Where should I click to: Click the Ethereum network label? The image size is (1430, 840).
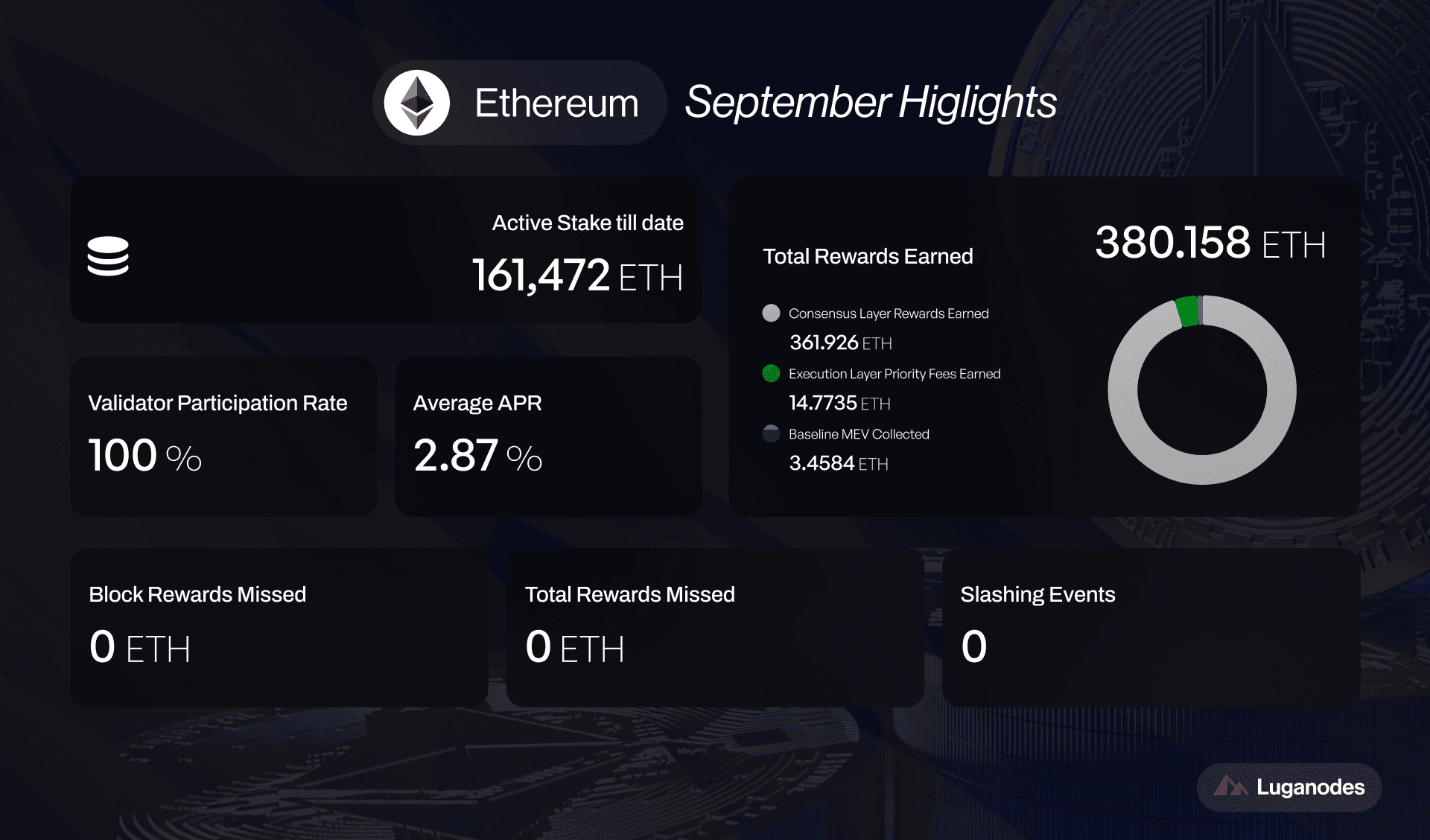click(x=556, y=103)
